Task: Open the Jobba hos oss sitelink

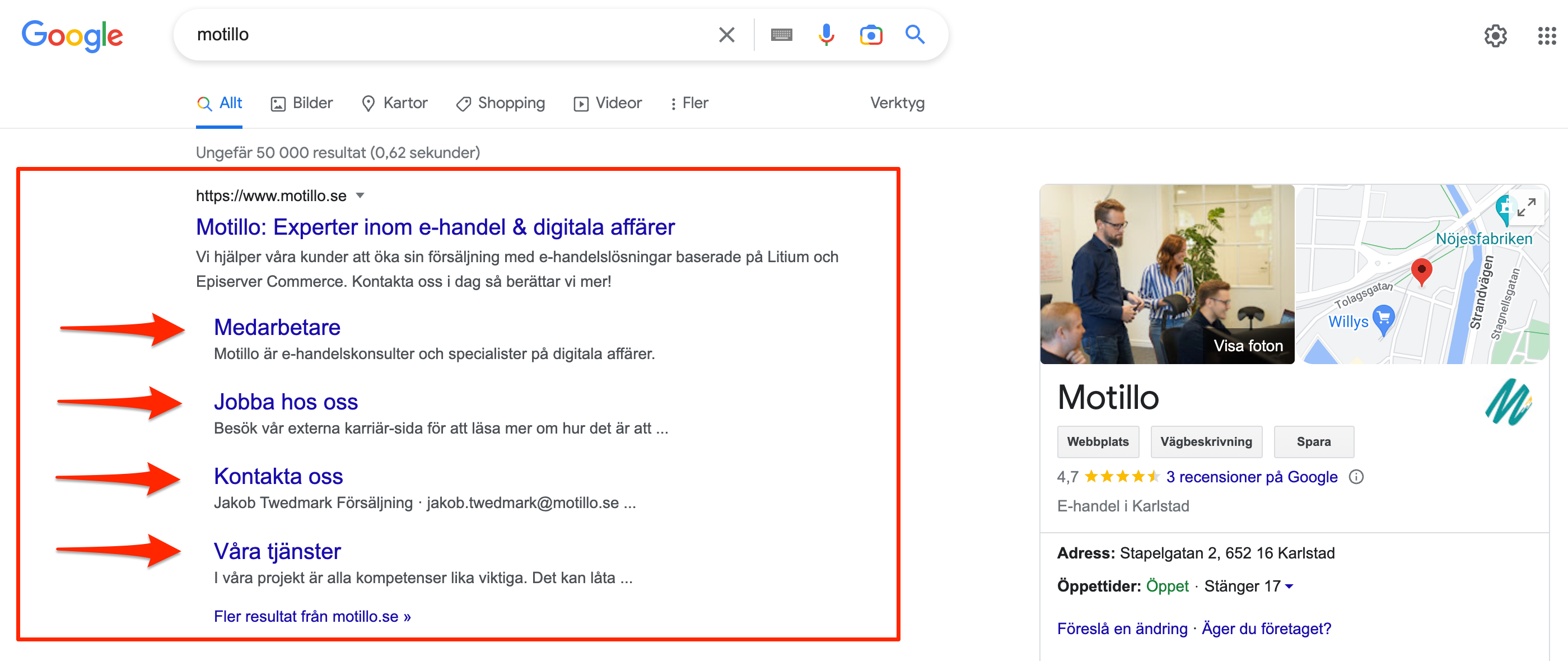Action: [286, 402]
